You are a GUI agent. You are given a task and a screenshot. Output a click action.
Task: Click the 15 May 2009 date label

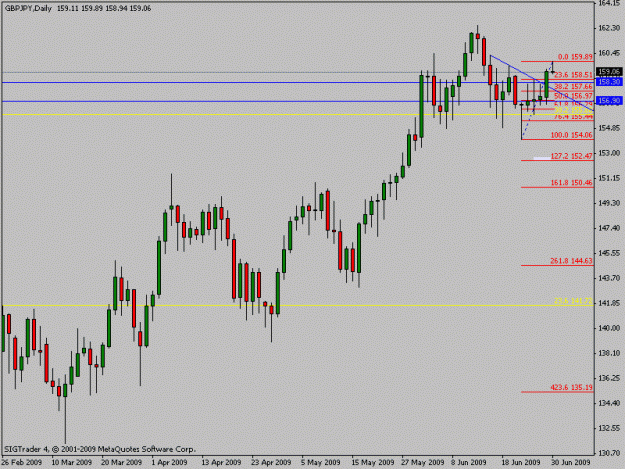pos(371,462)
